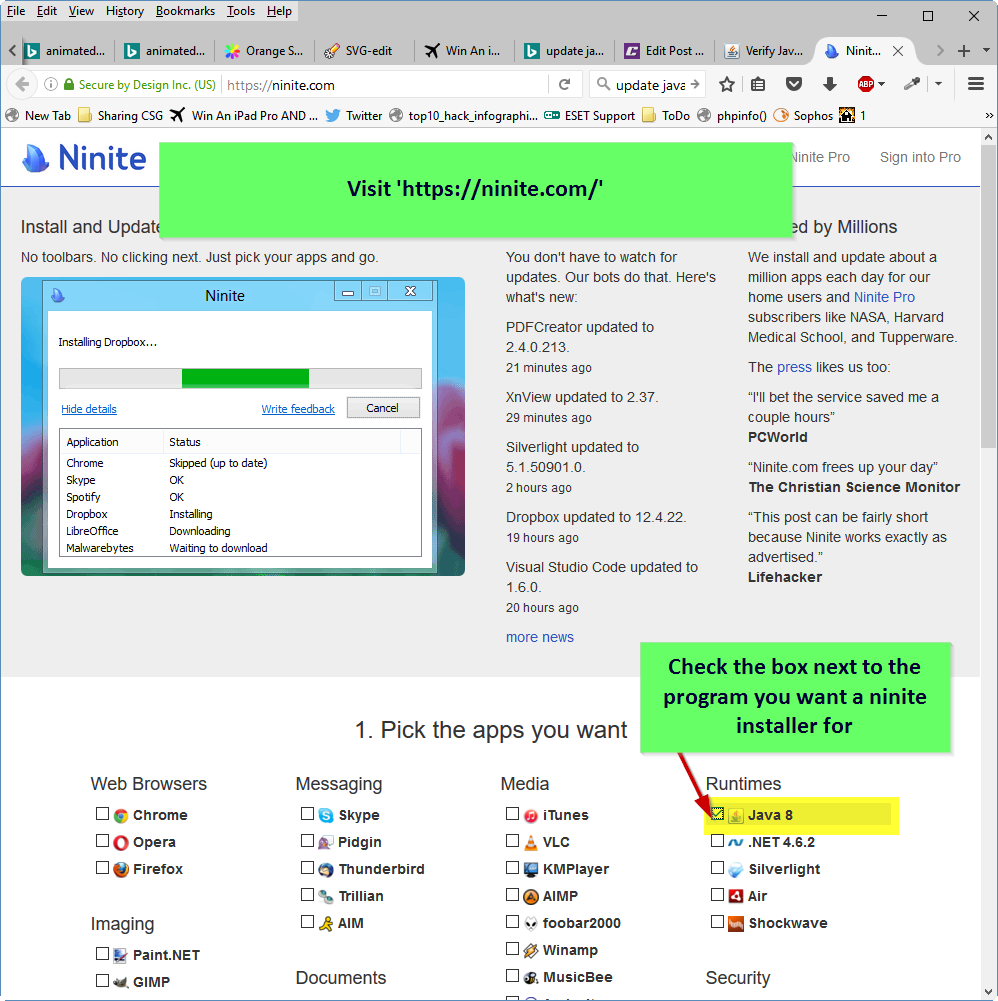Open the downloads arrow icon

(829, 84)
